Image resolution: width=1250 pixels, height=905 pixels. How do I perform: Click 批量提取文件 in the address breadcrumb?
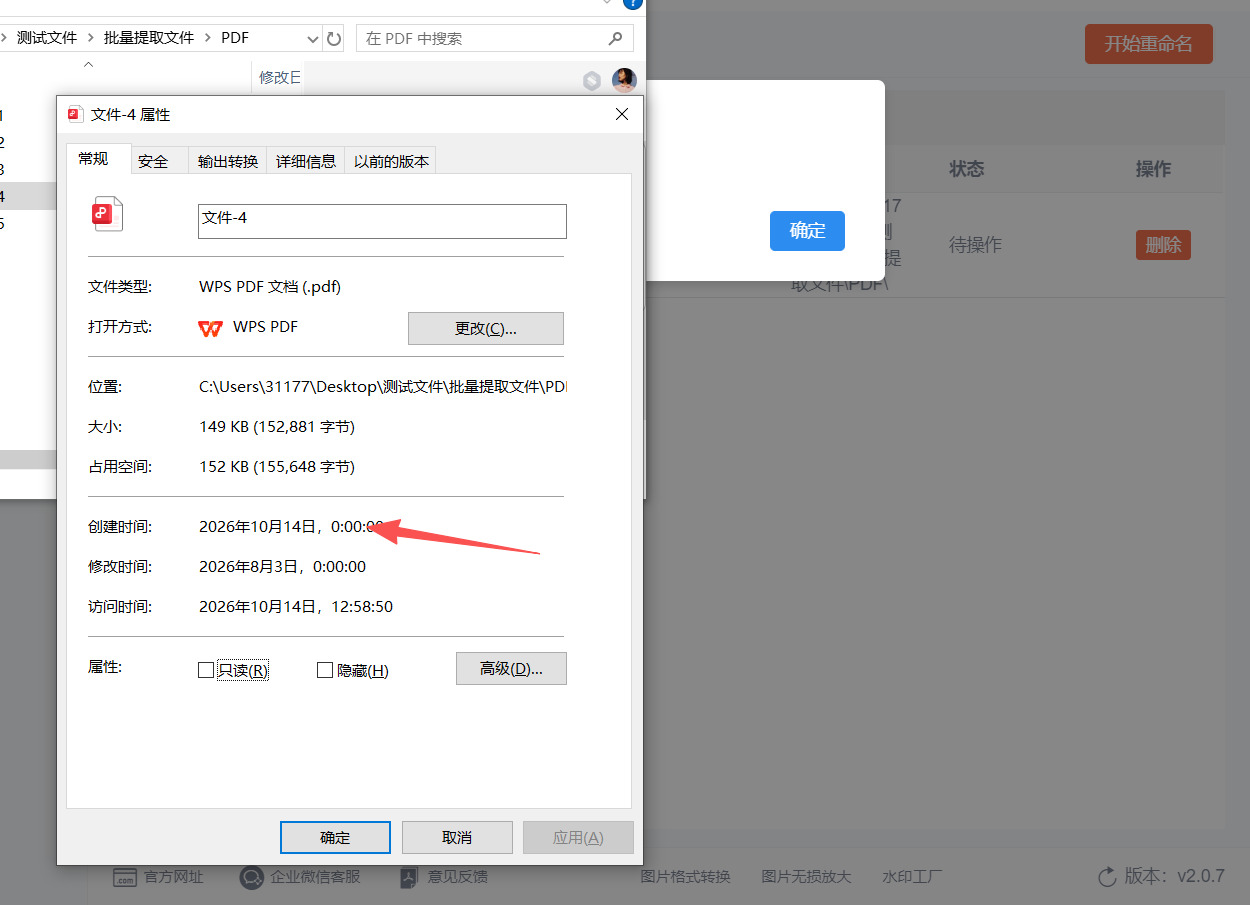point(149,37)
